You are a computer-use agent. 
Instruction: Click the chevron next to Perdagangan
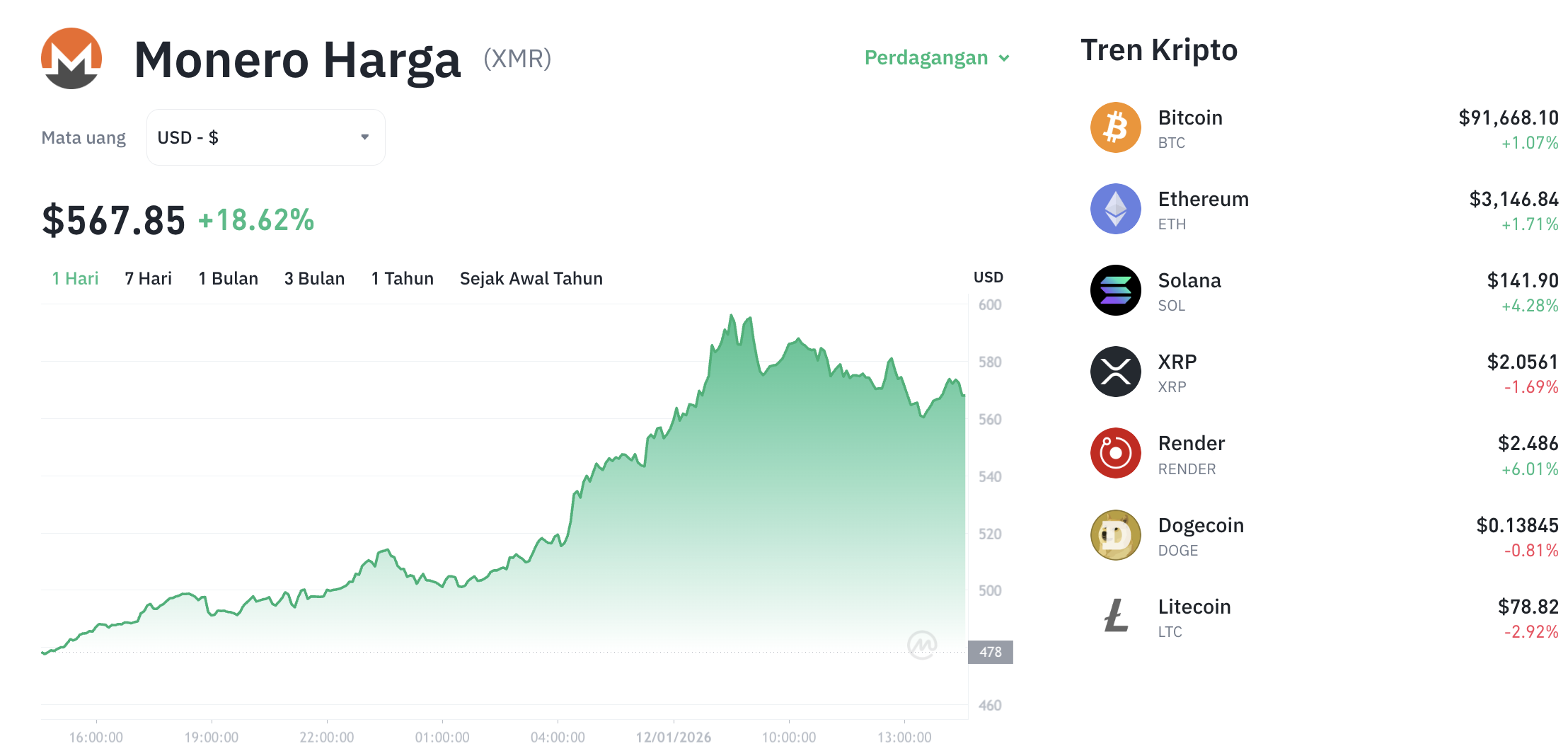(1004, 58)
